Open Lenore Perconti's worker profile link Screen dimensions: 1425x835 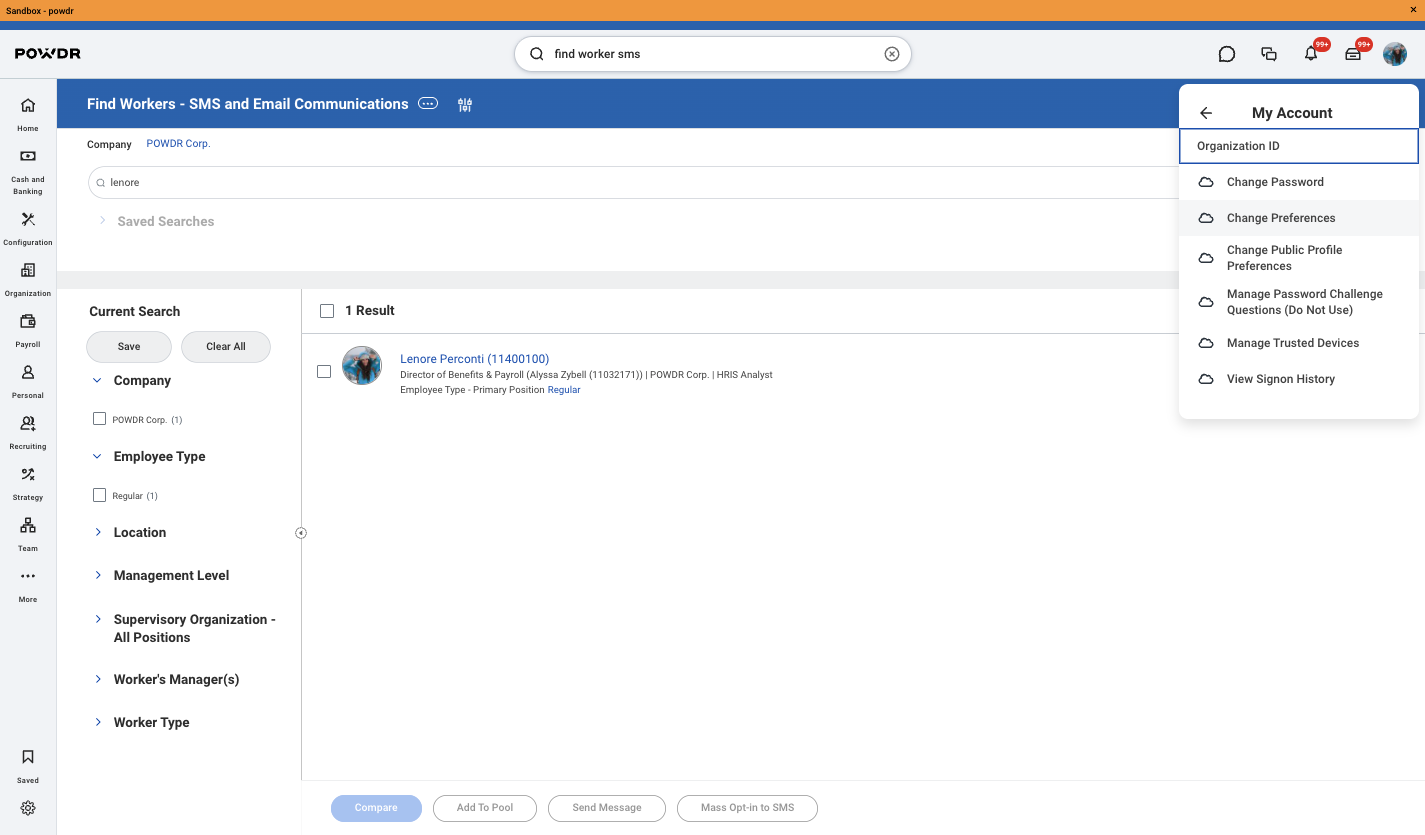tap(474, 359)
